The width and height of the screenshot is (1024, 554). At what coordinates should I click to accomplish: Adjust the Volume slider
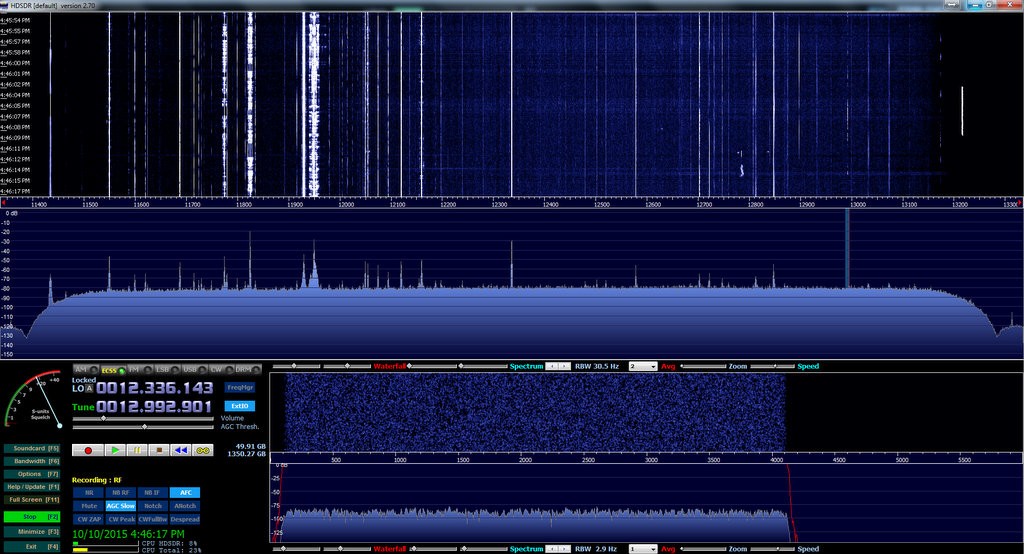point(143,418)
